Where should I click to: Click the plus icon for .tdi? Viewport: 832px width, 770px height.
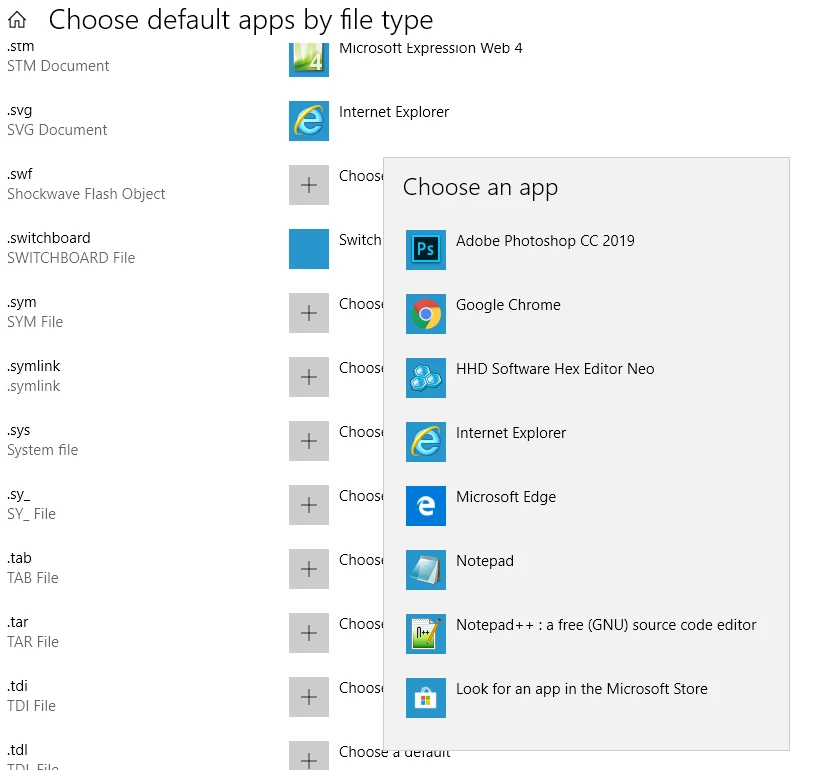coord(309,696)
